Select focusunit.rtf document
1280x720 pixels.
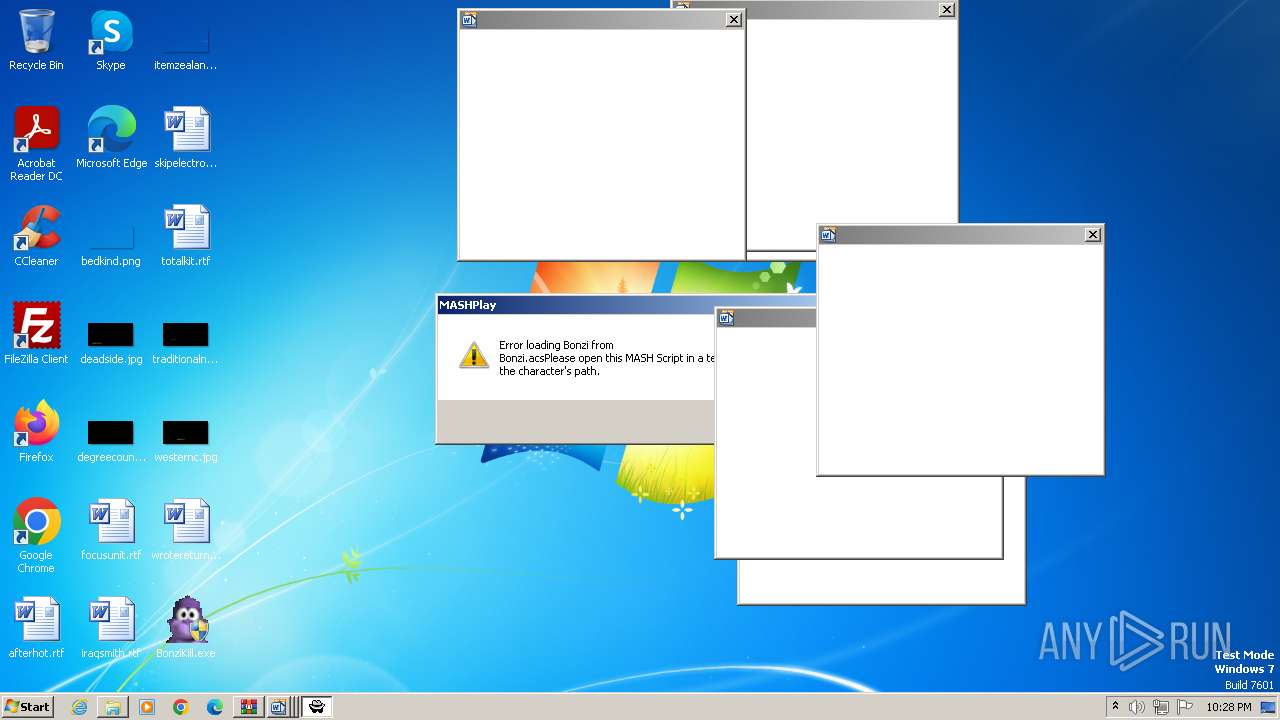pos(111,530)
